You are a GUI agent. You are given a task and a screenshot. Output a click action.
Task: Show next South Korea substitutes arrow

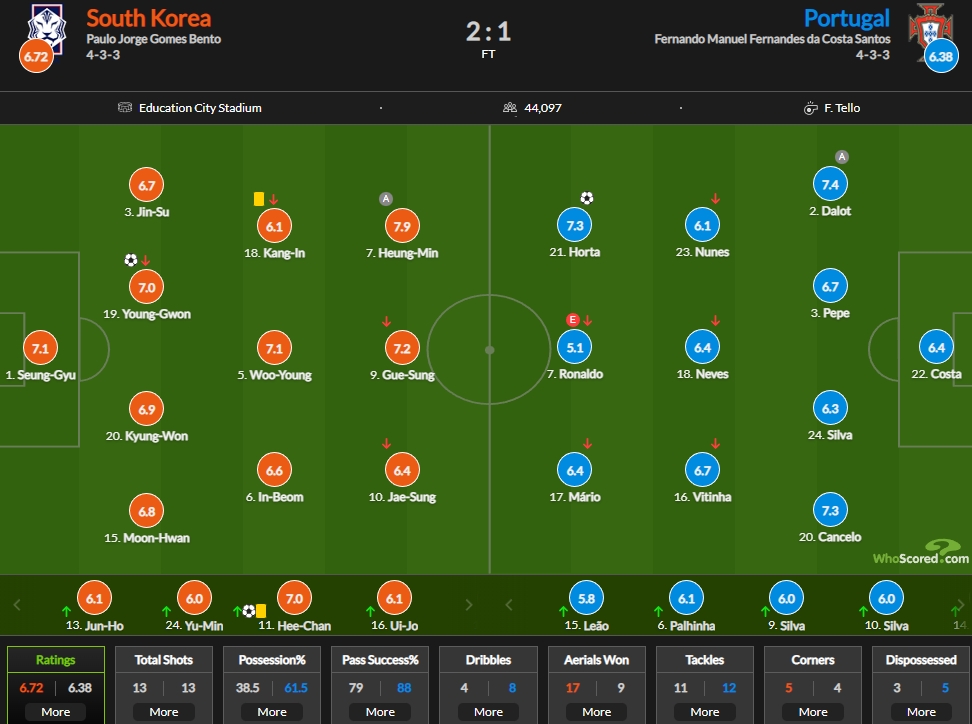[x=469, y=604]
